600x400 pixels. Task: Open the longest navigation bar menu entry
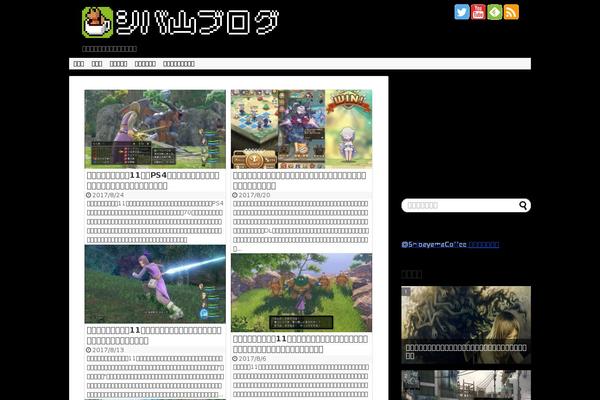click(x=179, y=64)
